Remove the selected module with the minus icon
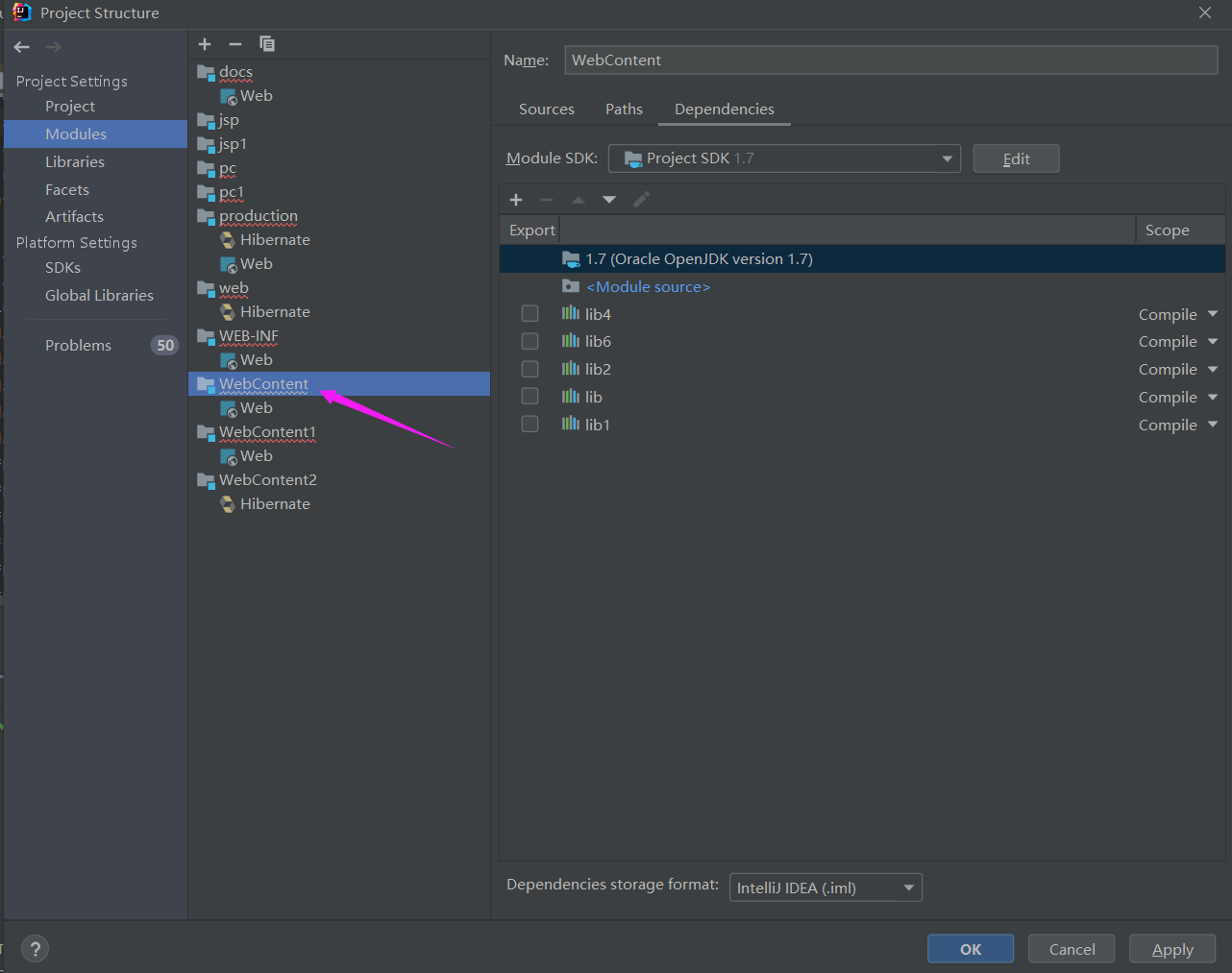This screenshot has height=973, width=1232. coord(235,44)
